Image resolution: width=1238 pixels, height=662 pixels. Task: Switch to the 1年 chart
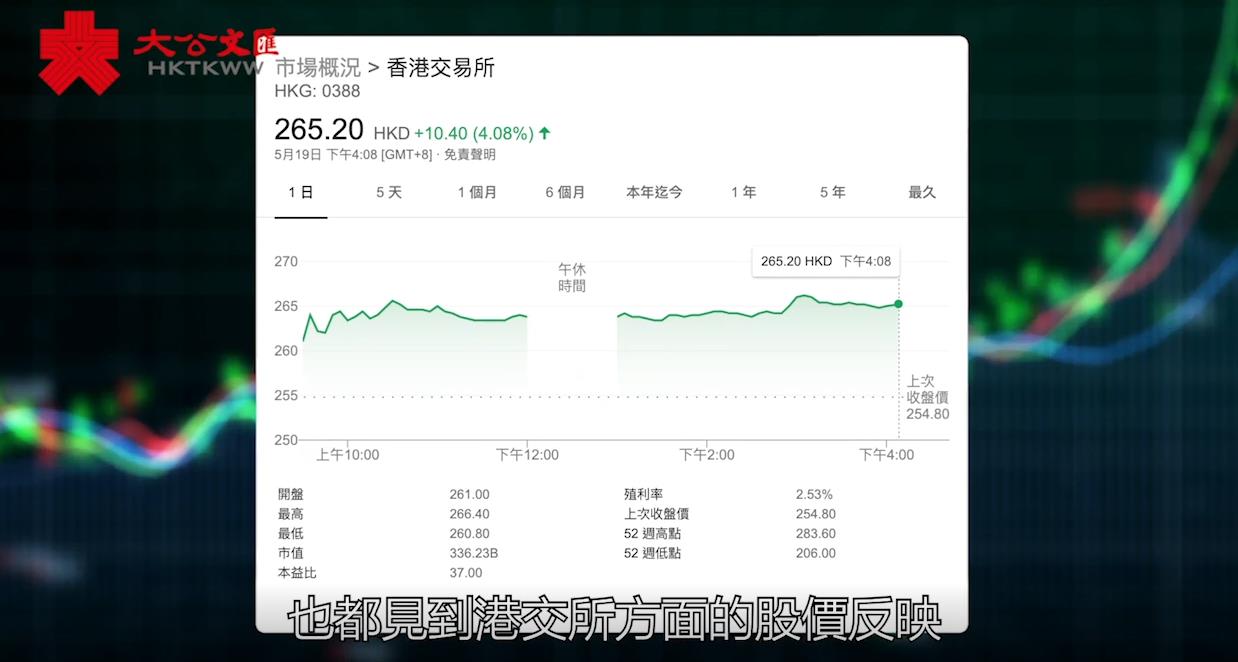[x=743, y=192]
